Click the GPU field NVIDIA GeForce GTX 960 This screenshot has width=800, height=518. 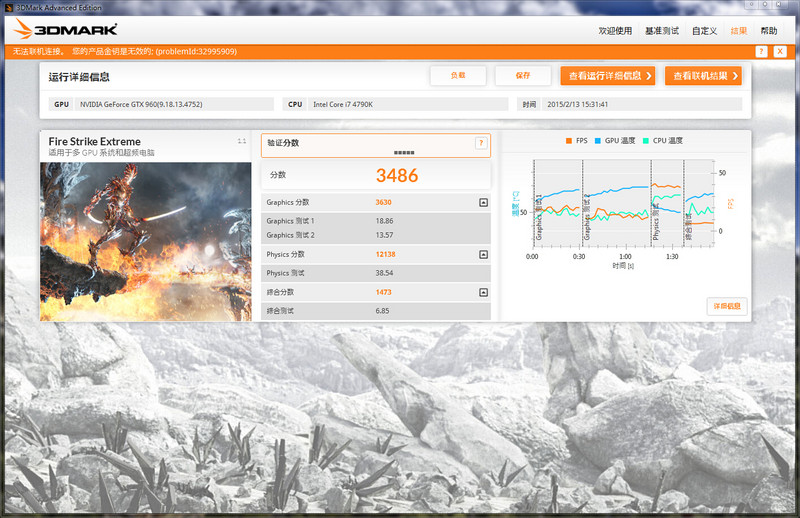174,104
